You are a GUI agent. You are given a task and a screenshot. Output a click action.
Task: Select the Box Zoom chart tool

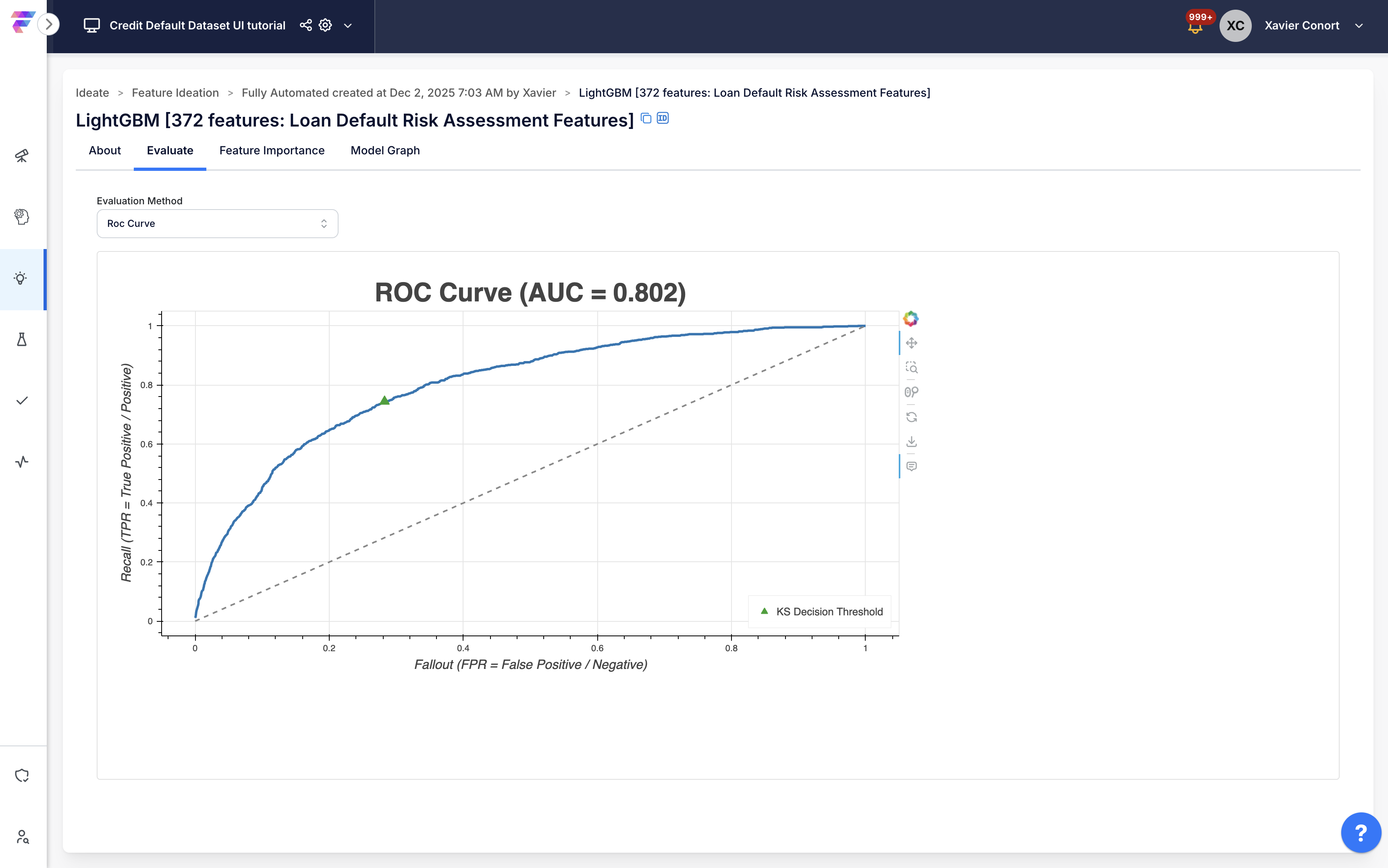[911, 368]
